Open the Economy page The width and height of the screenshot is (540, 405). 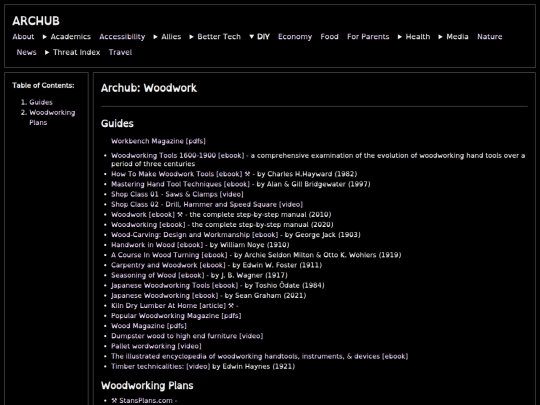pyautogui.click(x=295, y=37)
